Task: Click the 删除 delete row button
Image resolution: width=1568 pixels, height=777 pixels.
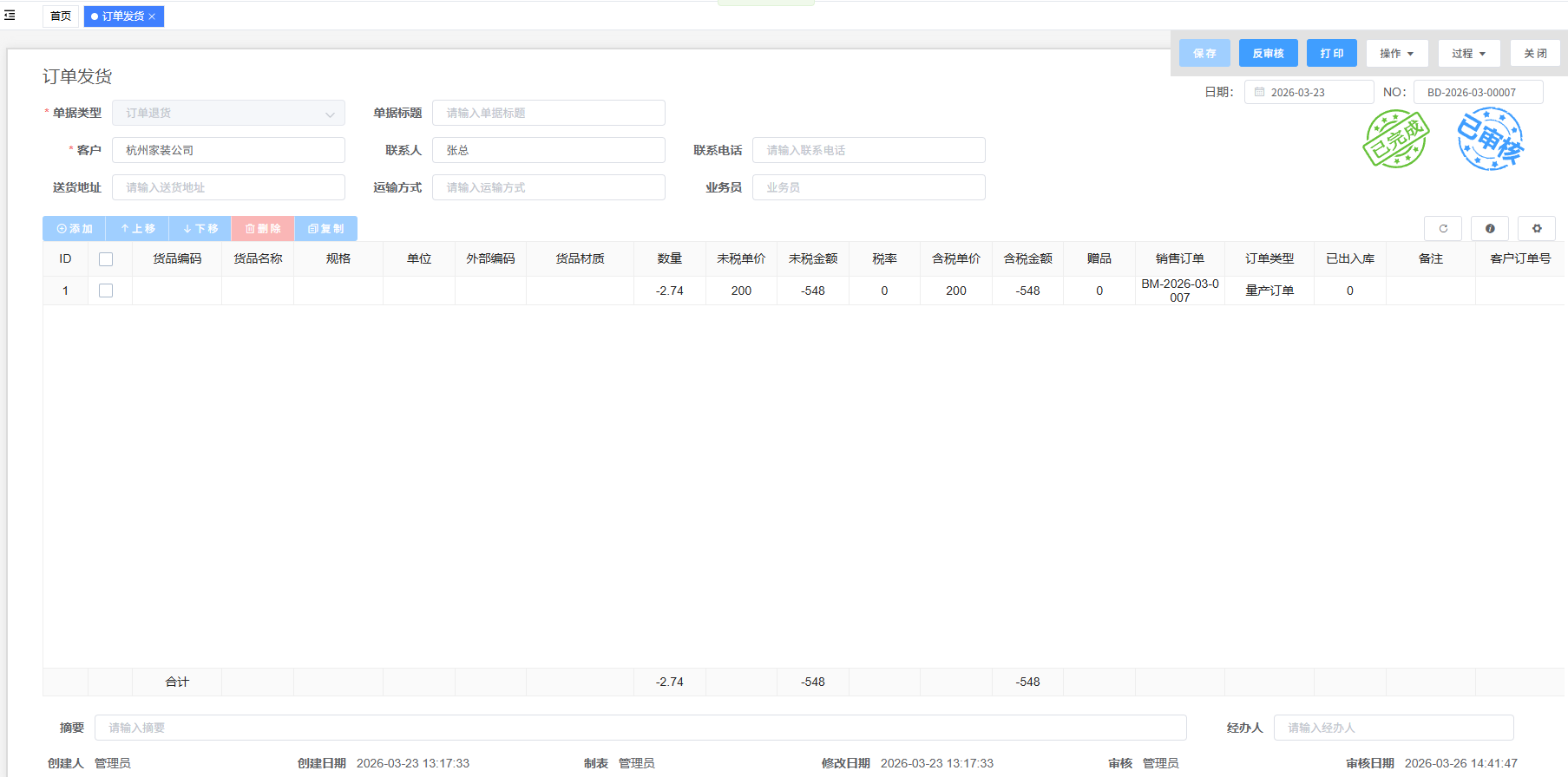Action: (x=262, y=229)
